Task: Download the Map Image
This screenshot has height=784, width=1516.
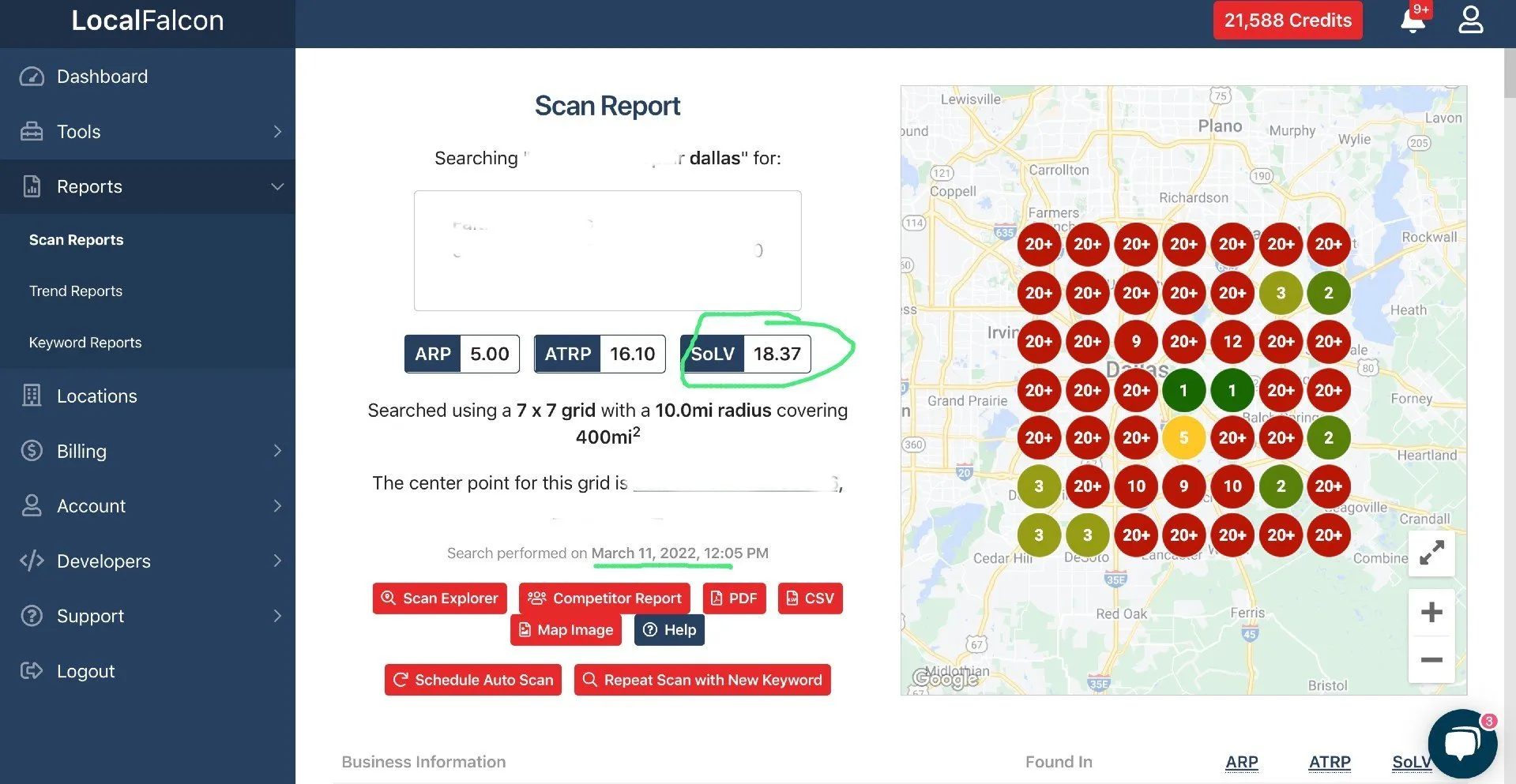Action: 566,630
